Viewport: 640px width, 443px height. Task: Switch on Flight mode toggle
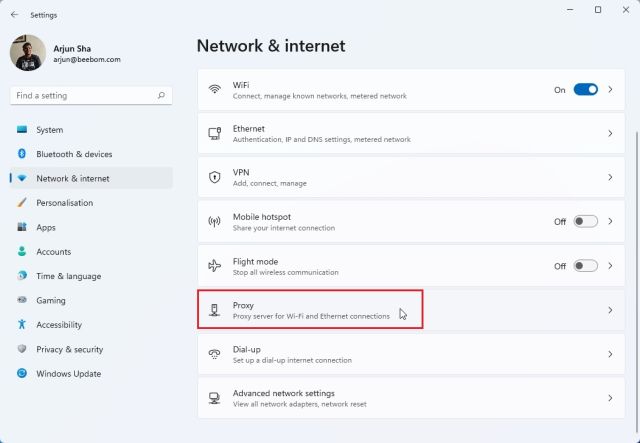pyautogui.click(x=585, y=266)
